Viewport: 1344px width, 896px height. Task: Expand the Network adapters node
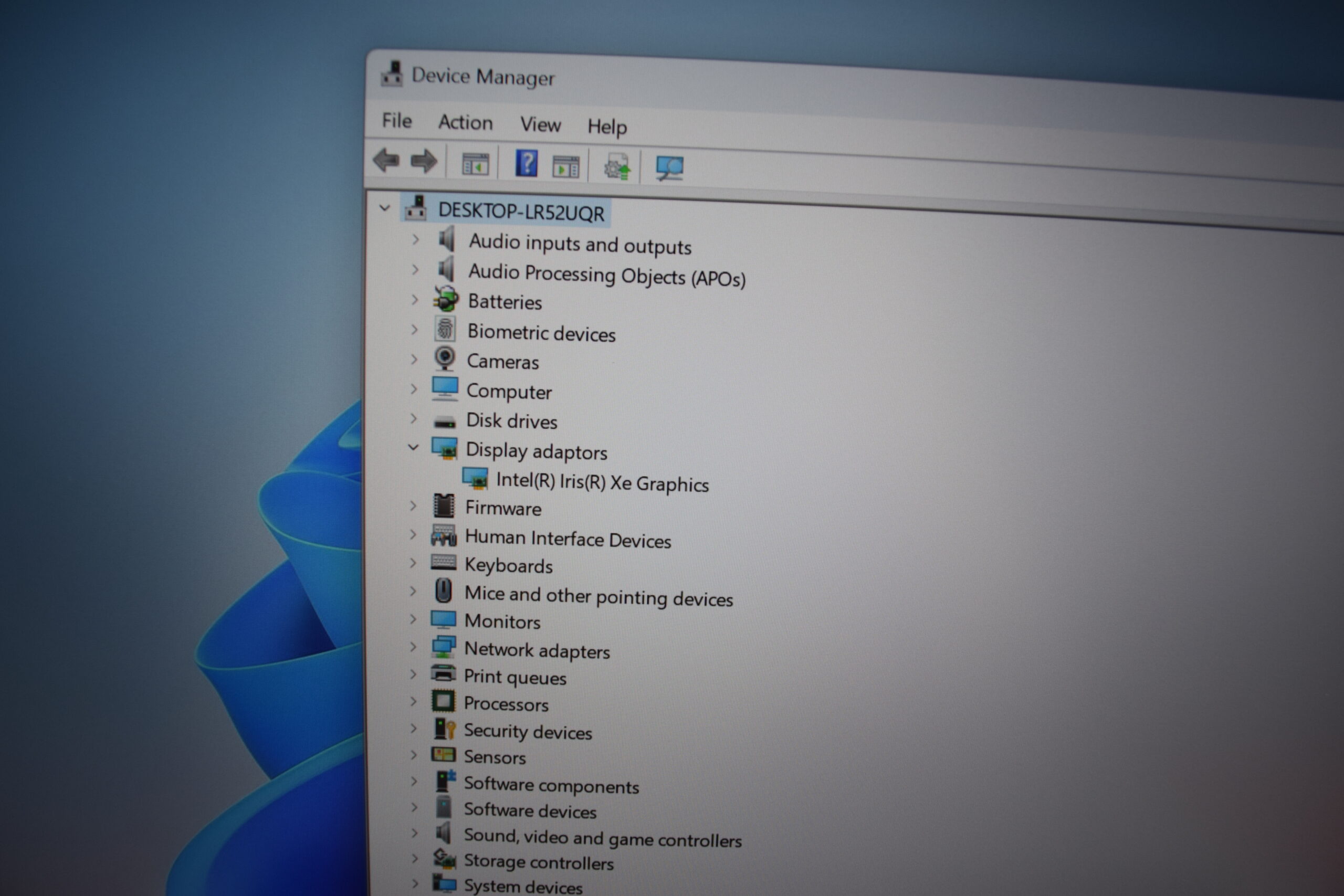point(414,647)
